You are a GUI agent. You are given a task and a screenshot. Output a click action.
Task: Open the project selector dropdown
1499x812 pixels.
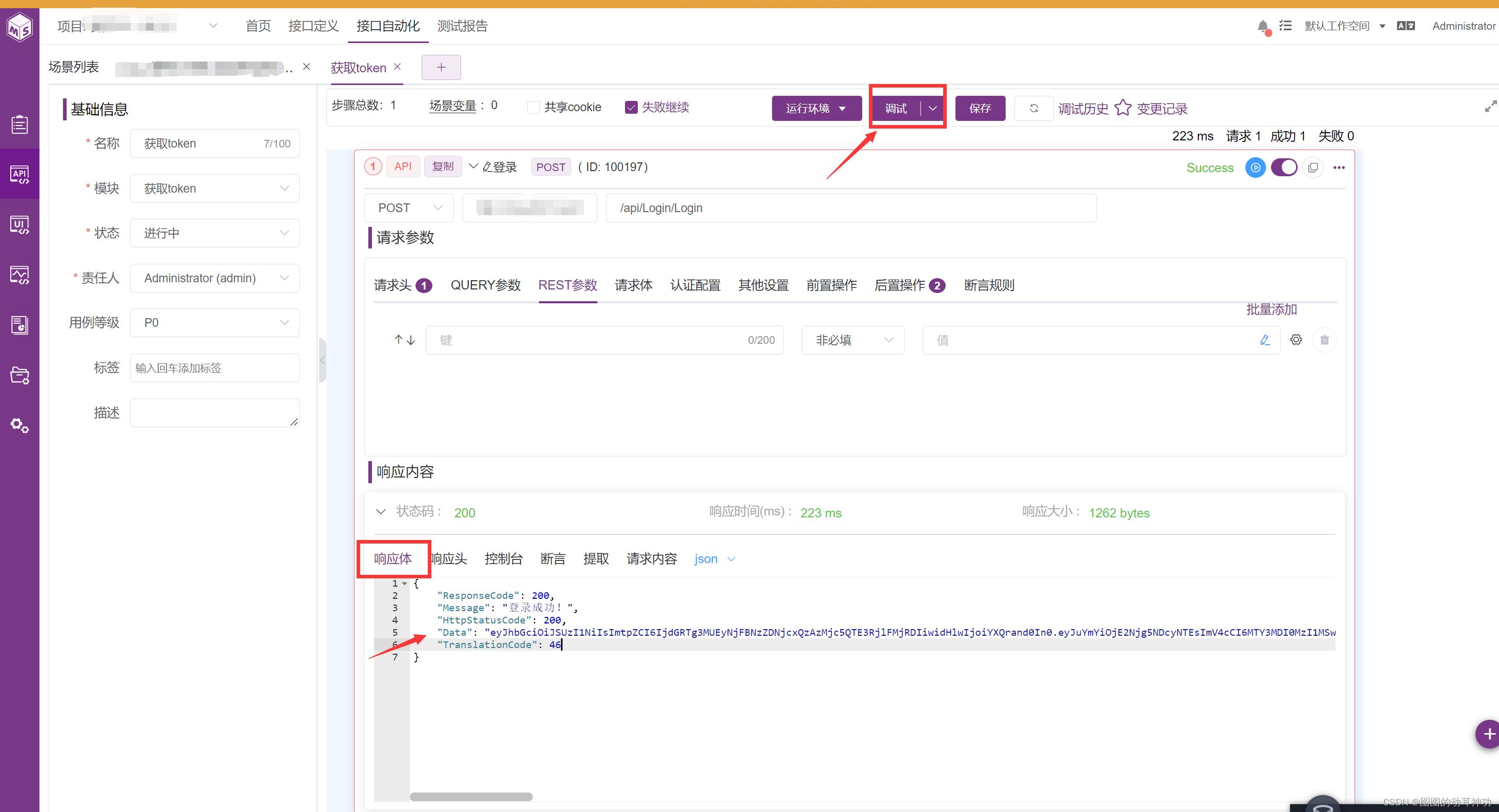213,26
